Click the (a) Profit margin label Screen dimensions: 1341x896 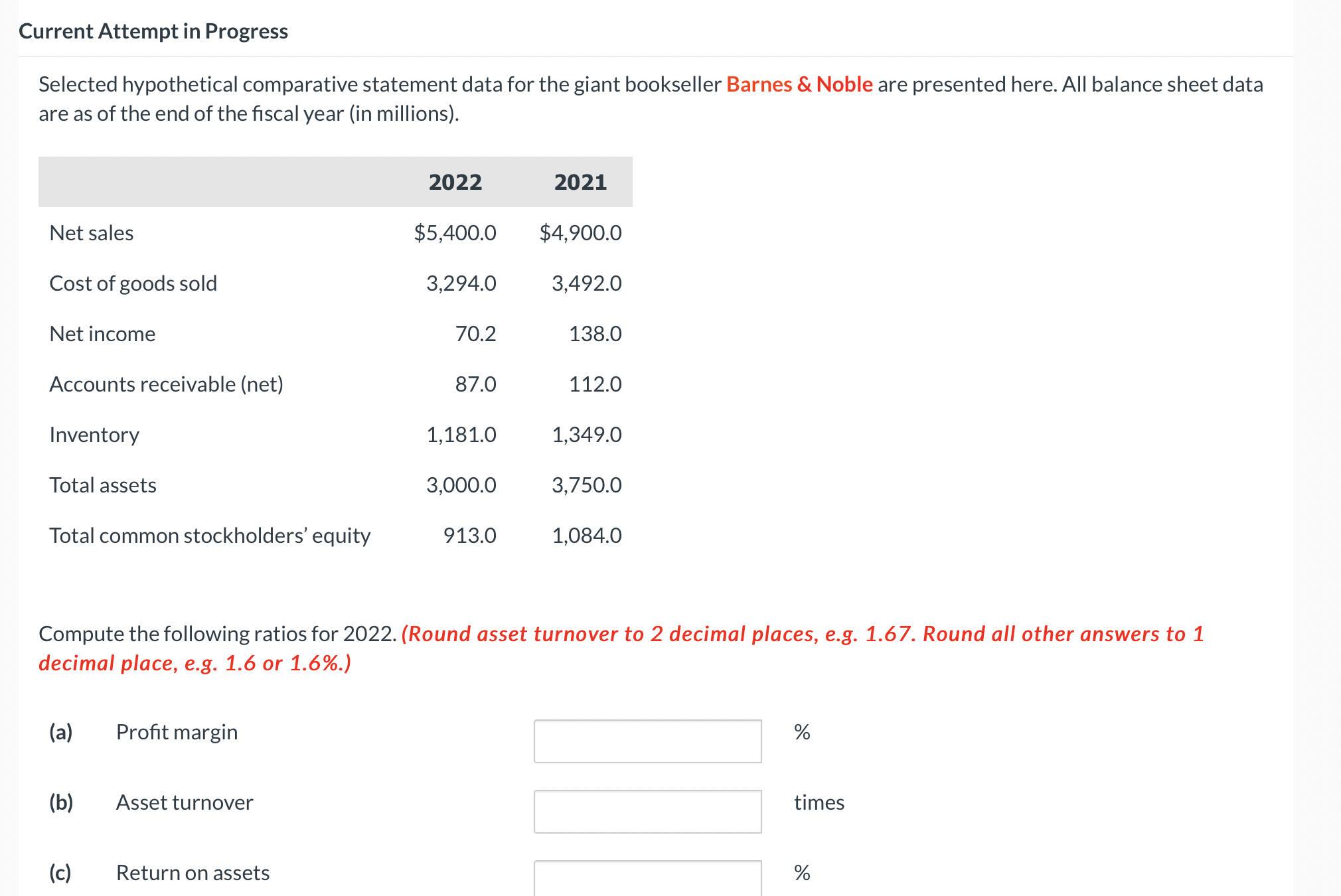[62, 732]
